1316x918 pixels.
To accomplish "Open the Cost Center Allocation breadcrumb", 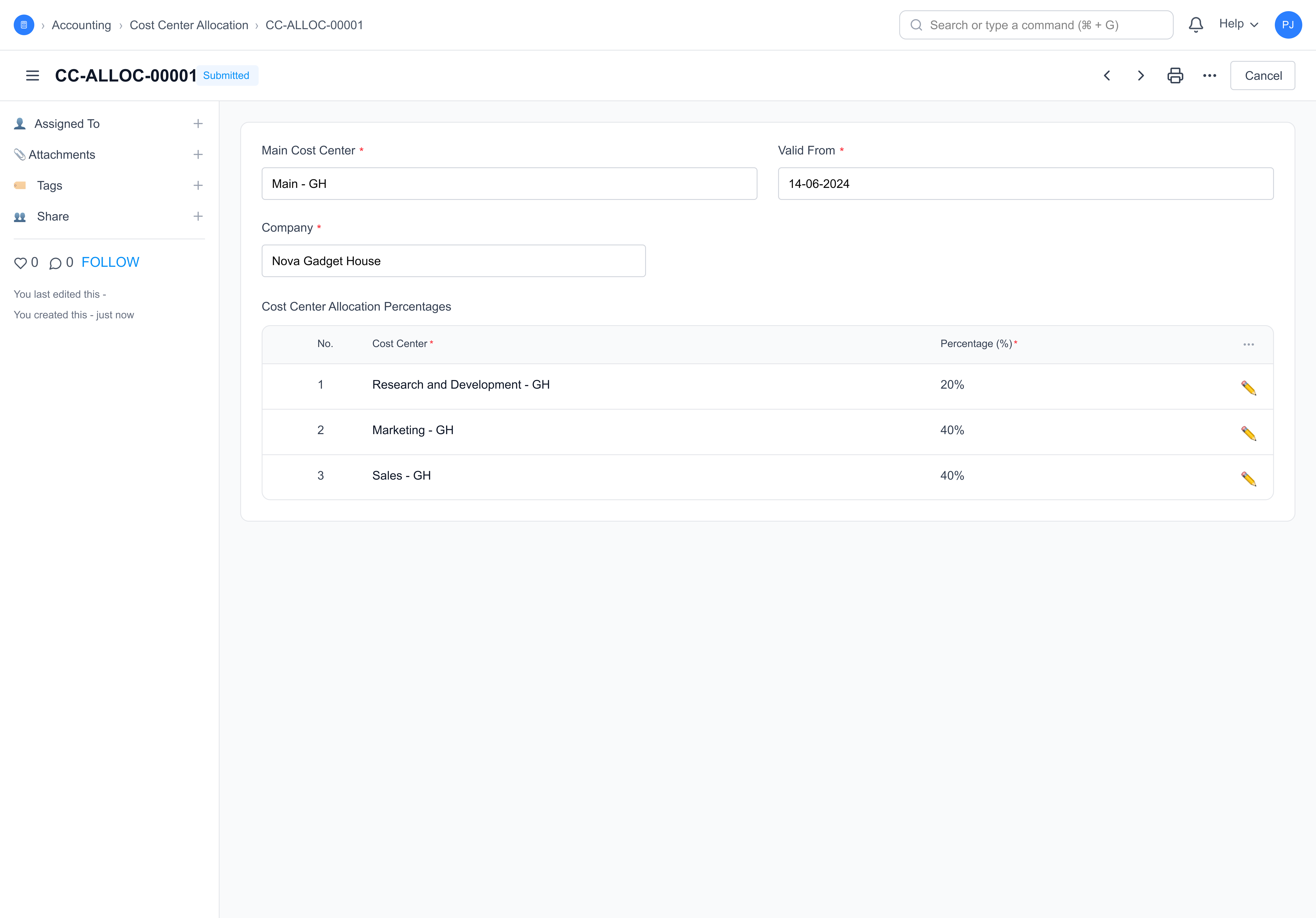I will tap(189, 25).
